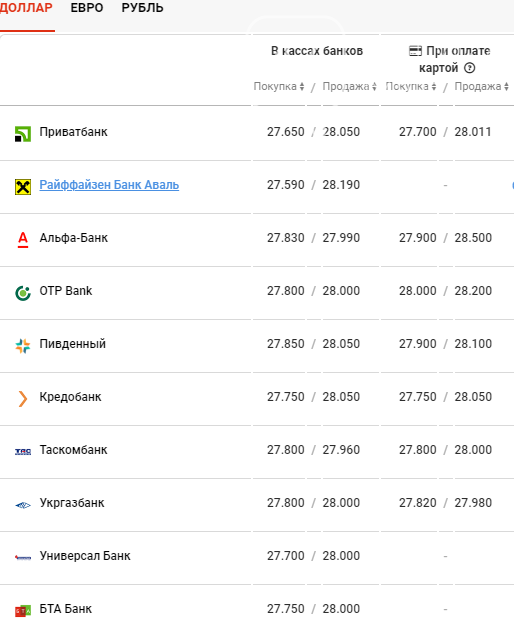Click the Ukrgasbank blue logo icon
Viewport: 514px width, 636px height.
tap(23, 505)
